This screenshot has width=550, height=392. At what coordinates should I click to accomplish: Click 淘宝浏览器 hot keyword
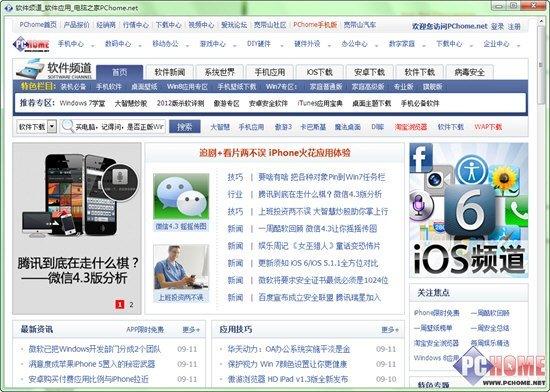(x=411, y=127)
